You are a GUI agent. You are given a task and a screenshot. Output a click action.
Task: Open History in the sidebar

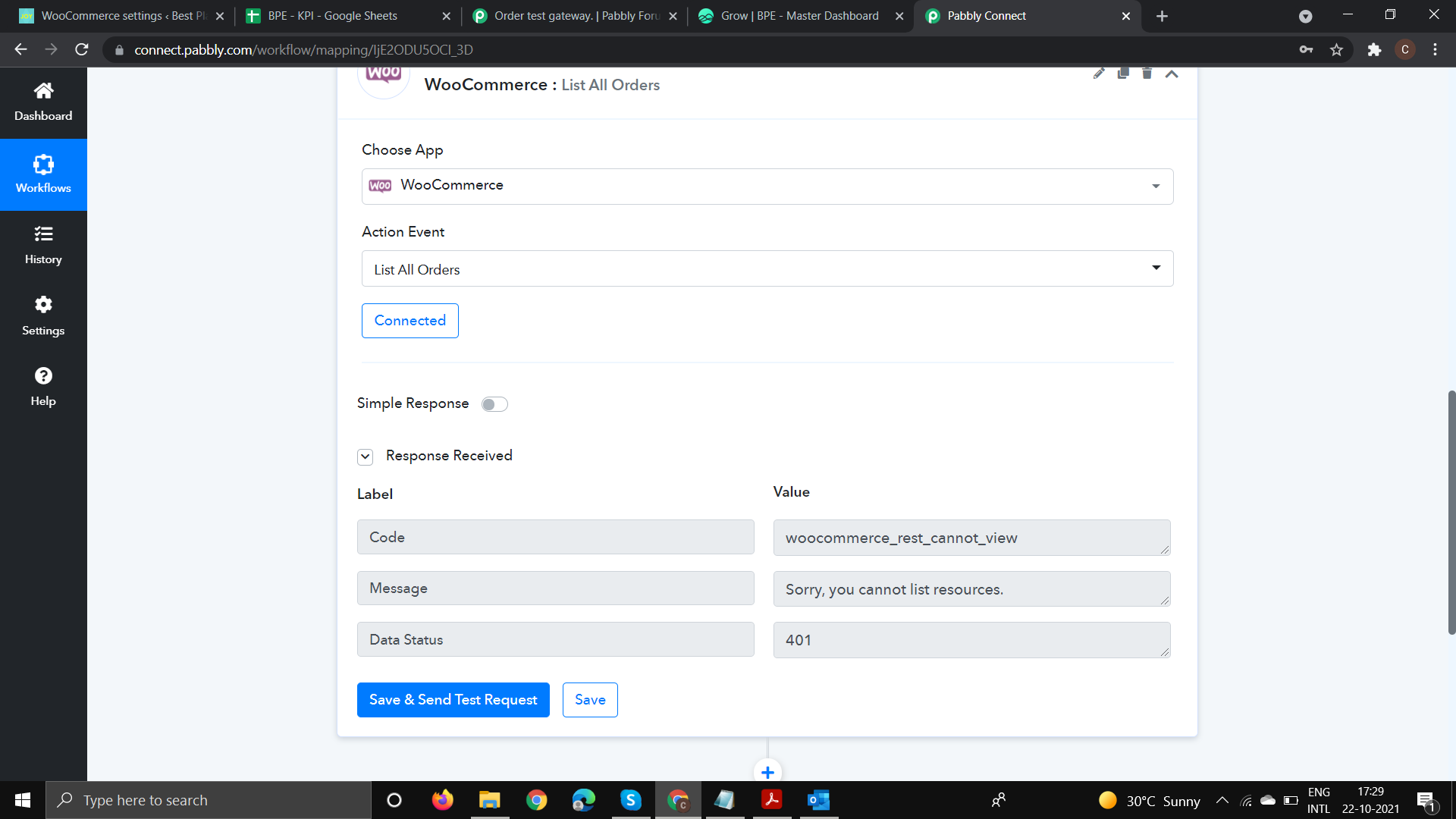pos(43,246)
